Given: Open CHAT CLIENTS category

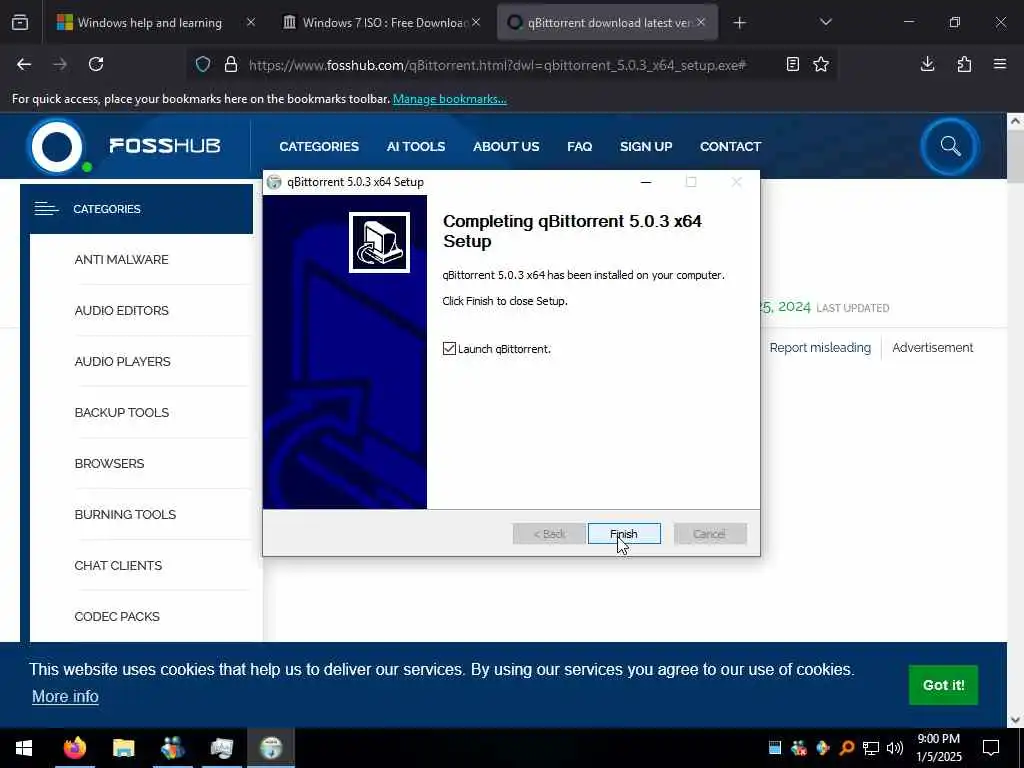Looking at the screenshot, I should pos(118,565).
